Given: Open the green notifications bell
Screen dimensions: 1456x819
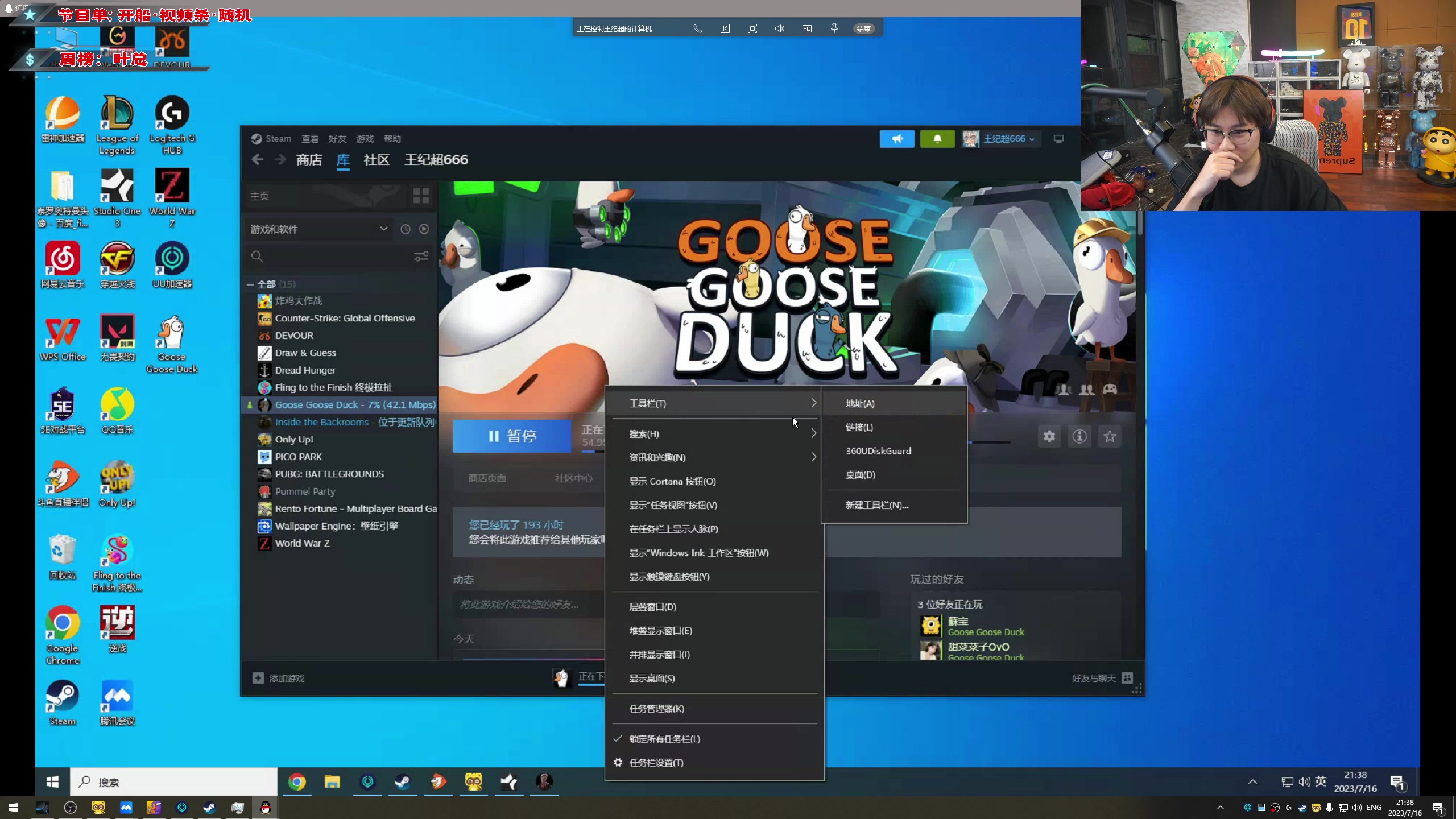Looking at the screenshot, I should pos(937,139).
